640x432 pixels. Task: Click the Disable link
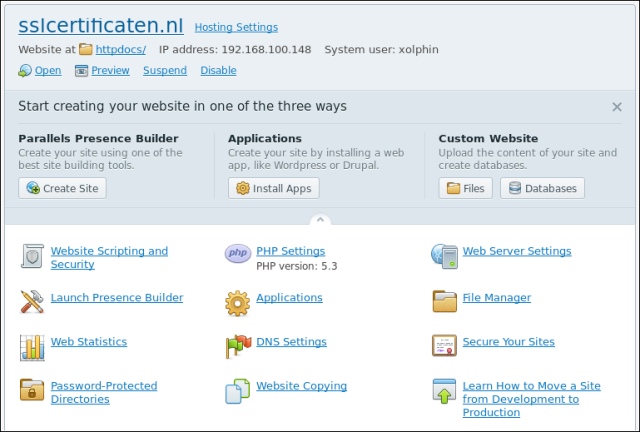point(218,71)
